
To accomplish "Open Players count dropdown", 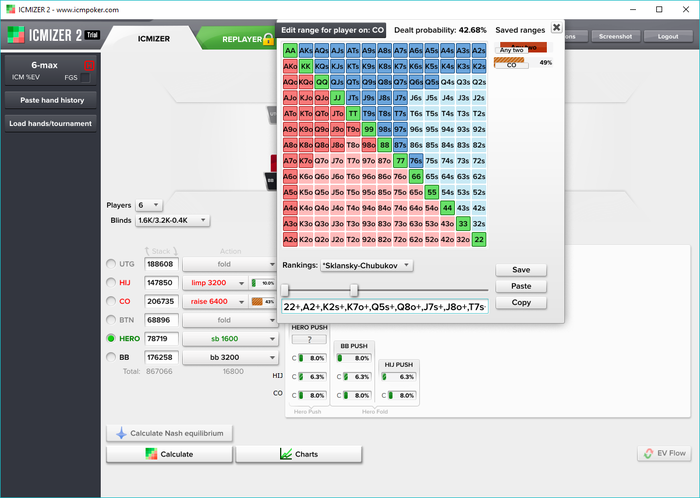I will coord(149,205).
